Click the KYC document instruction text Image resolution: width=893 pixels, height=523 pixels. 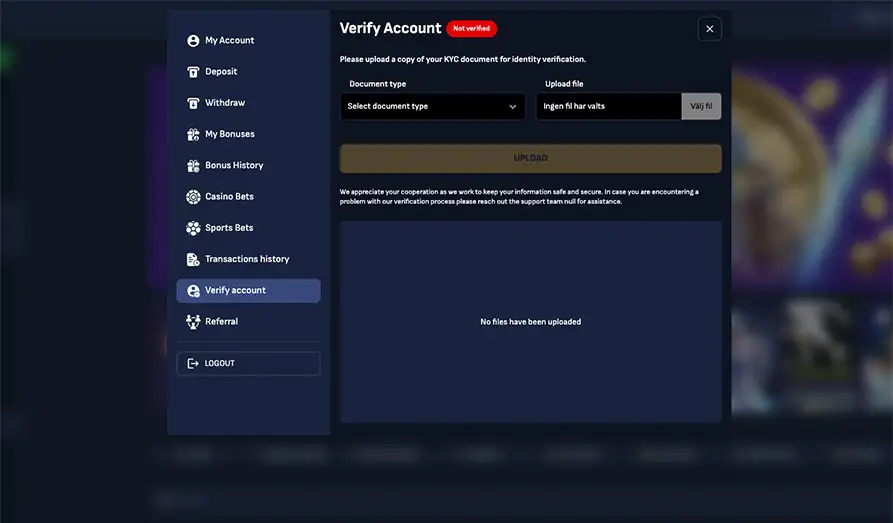[x=462, y=59]
